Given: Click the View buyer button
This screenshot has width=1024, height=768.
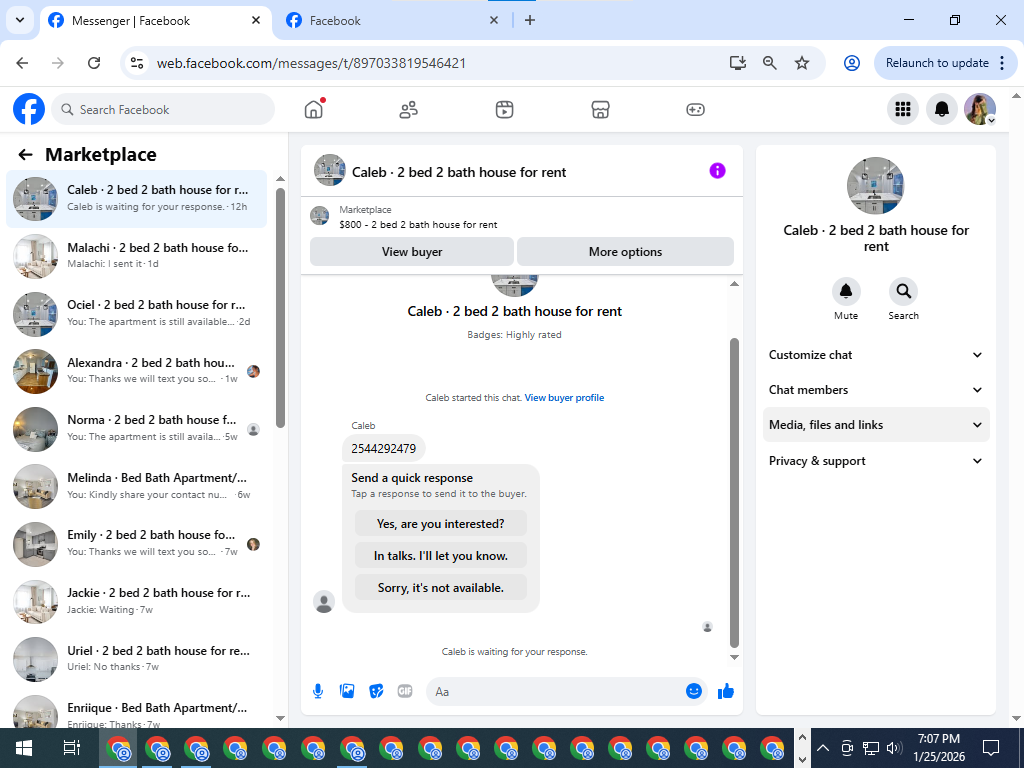Looking at the screenshot, I should pos(412,252).
